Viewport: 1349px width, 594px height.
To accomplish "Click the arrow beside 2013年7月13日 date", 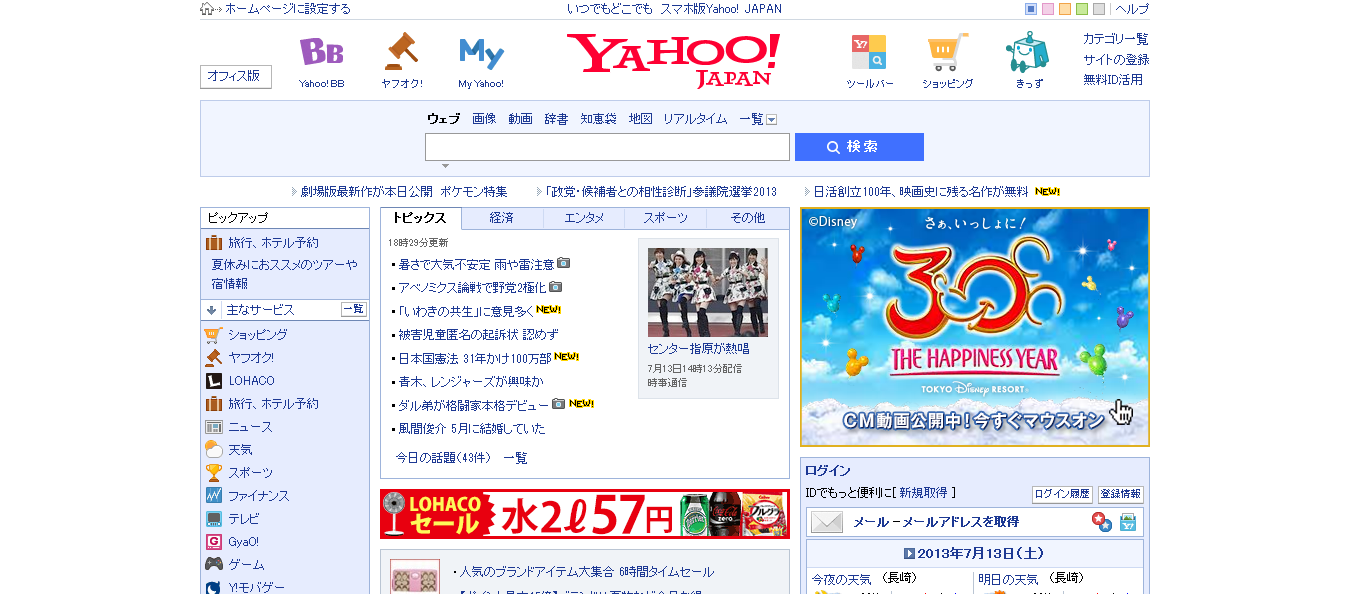I will tap(909, 553).
